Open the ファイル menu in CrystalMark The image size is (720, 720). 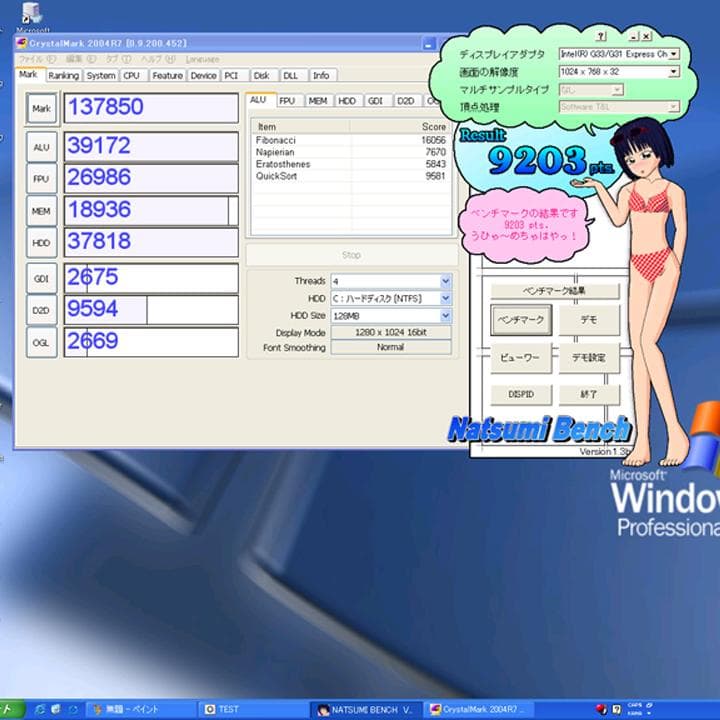coord(37,59)
